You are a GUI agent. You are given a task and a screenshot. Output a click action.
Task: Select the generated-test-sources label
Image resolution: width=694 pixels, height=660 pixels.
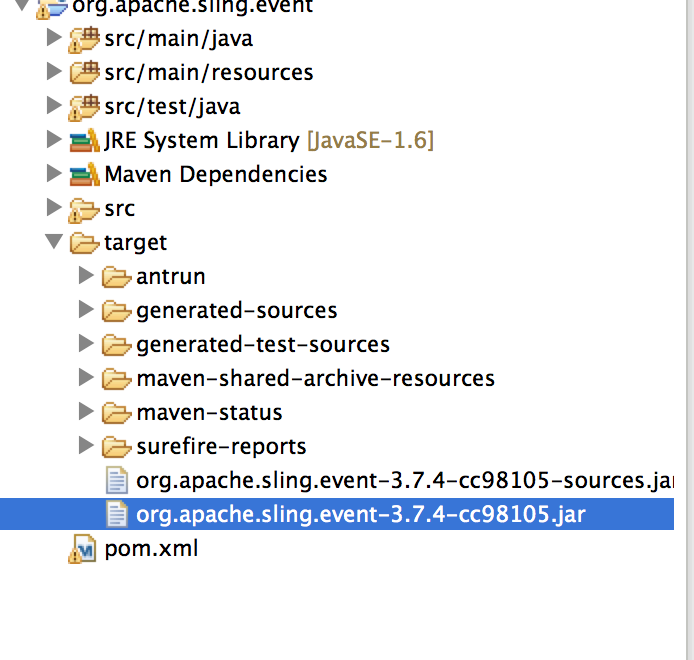(263, 345)
